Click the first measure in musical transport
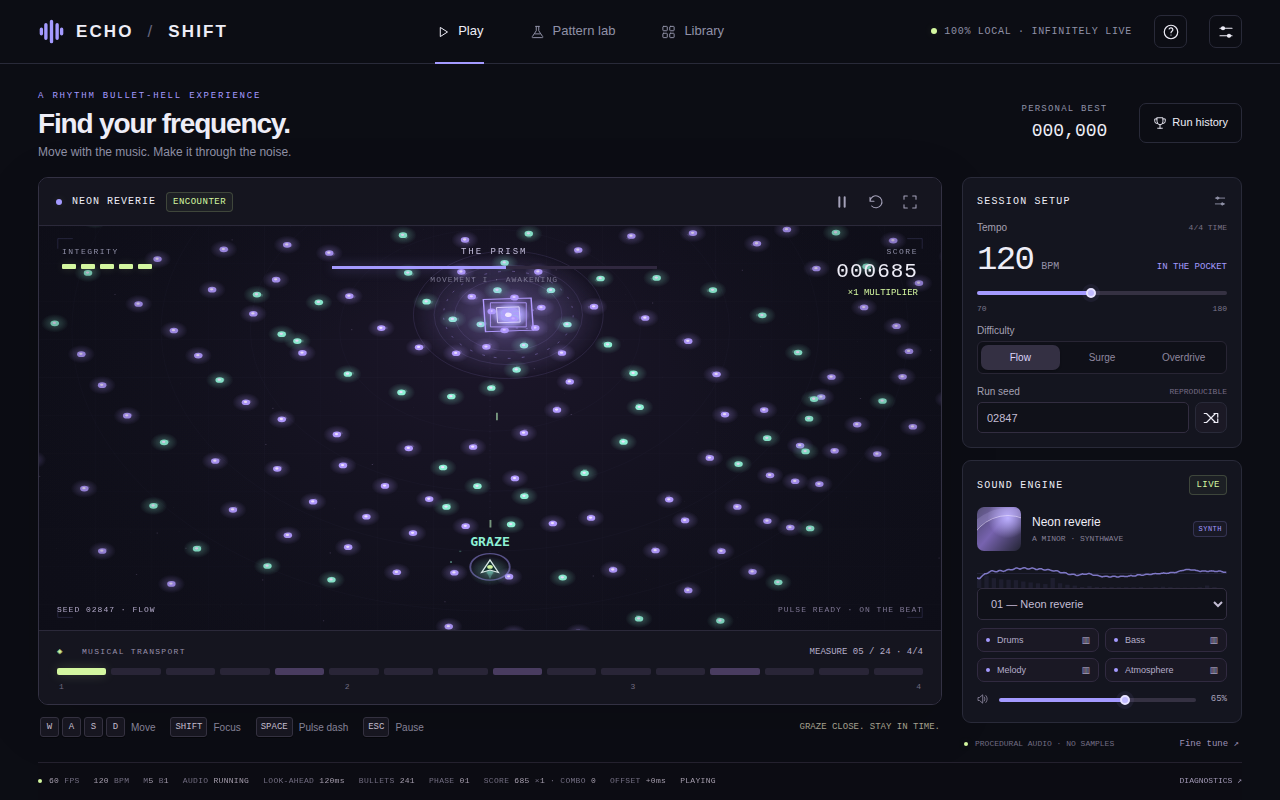 [82, 672]
